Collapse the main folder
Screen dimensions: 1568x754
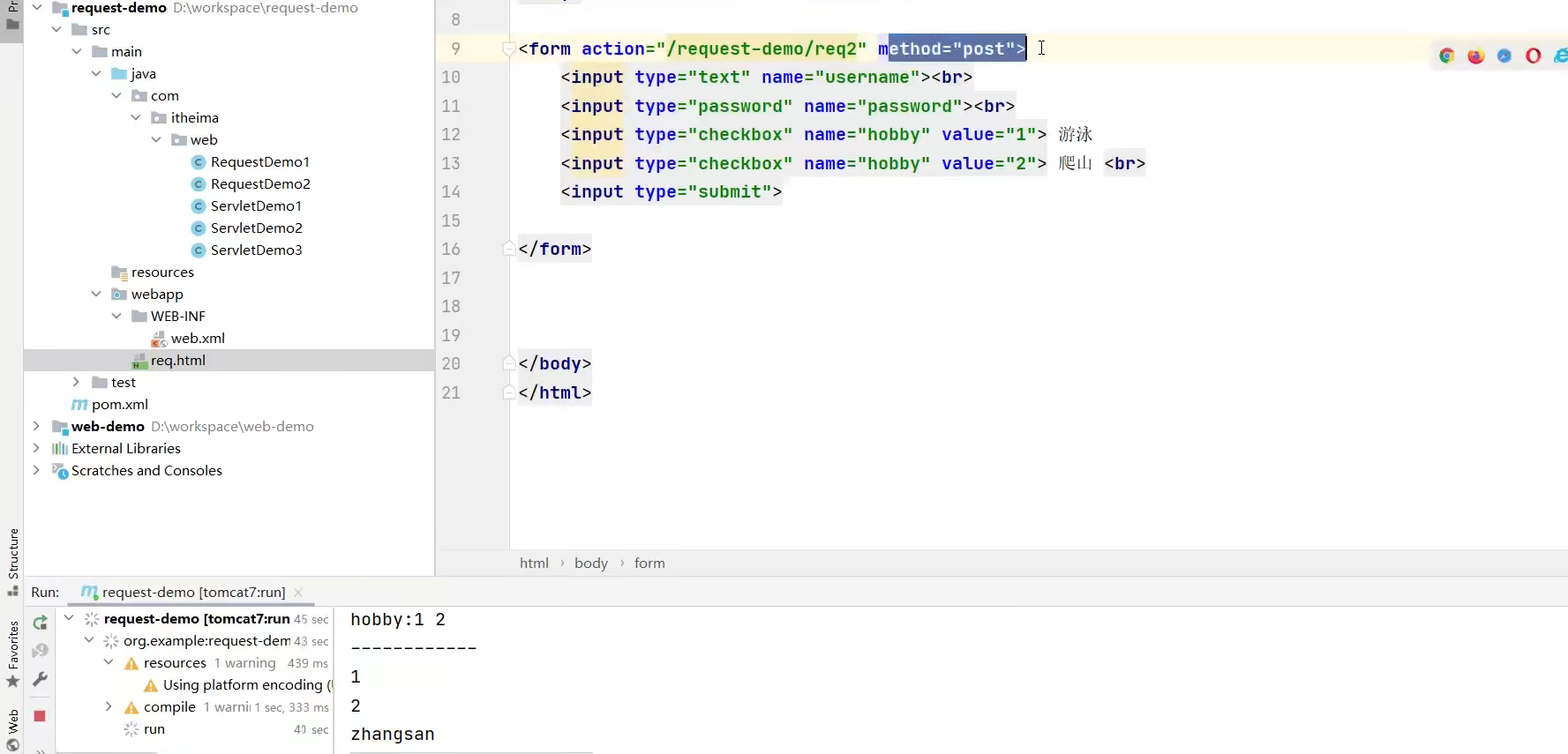(x=77, y=51)
